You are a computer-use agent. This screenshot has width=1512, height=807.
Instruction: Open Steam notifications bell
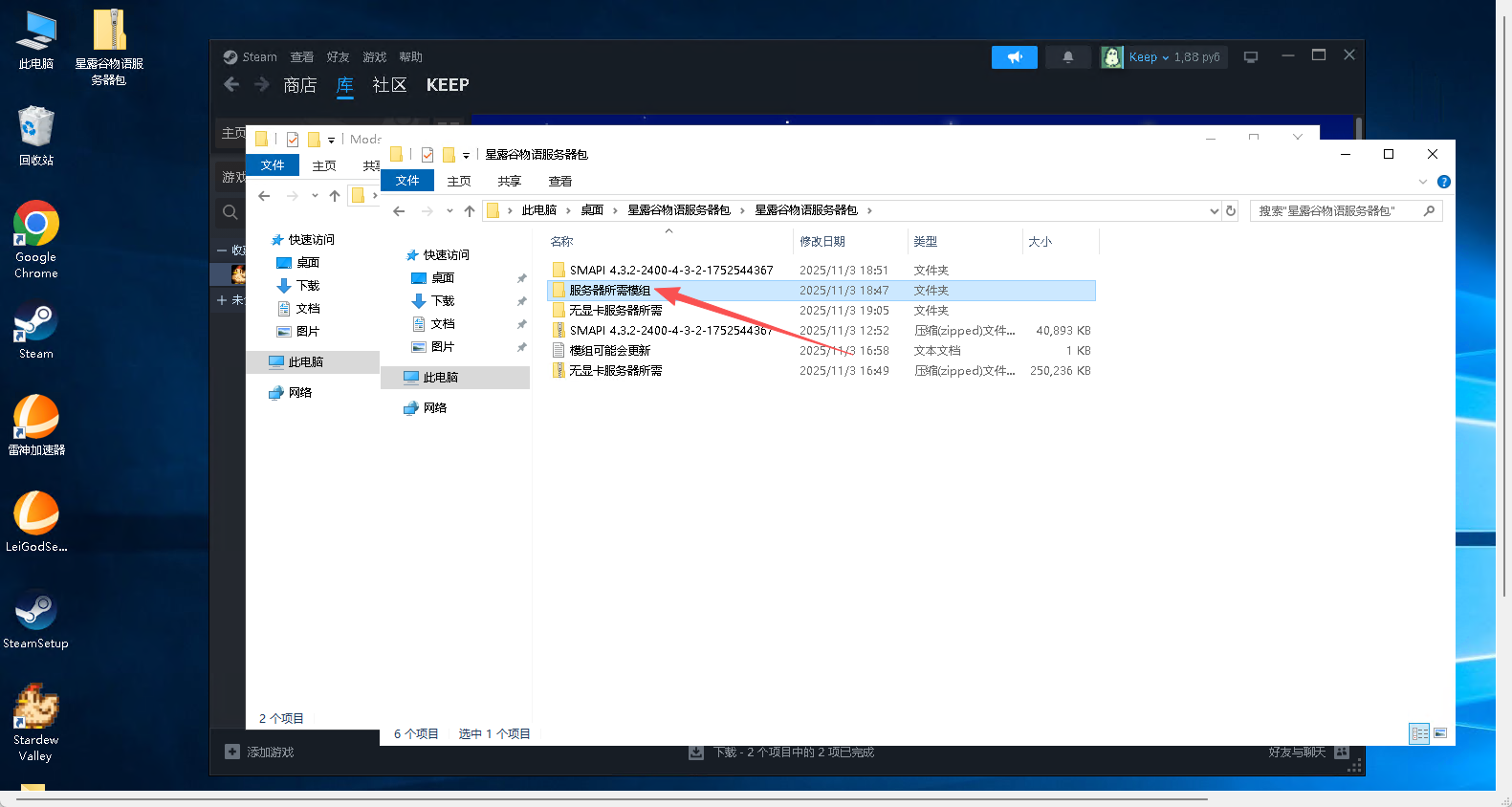(x=1067, y=57)
